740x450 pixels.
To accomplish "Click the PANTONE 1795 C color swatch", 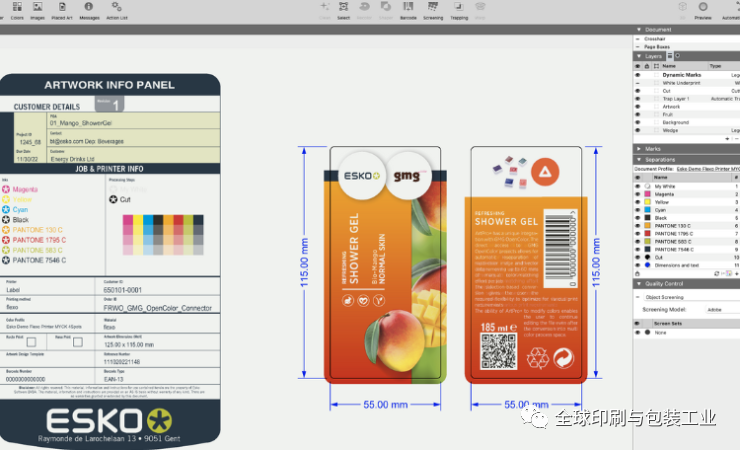I will point(646,233).
